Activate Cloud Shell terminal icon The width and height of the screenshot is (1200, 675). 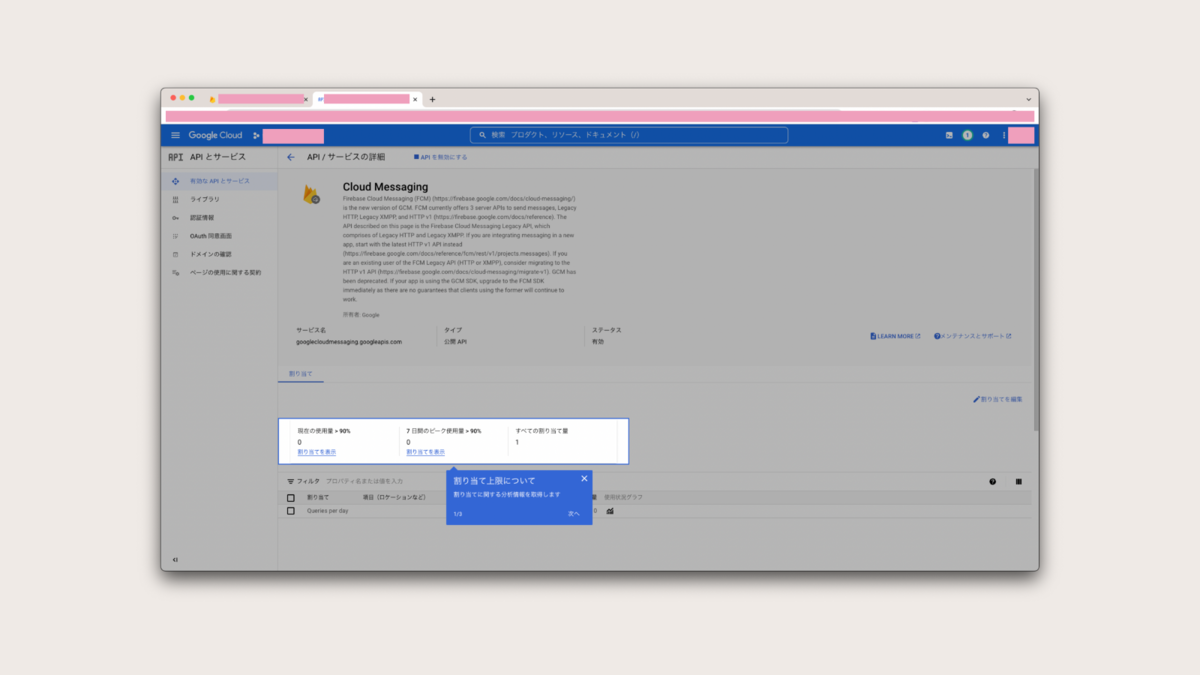coord(949,135)
